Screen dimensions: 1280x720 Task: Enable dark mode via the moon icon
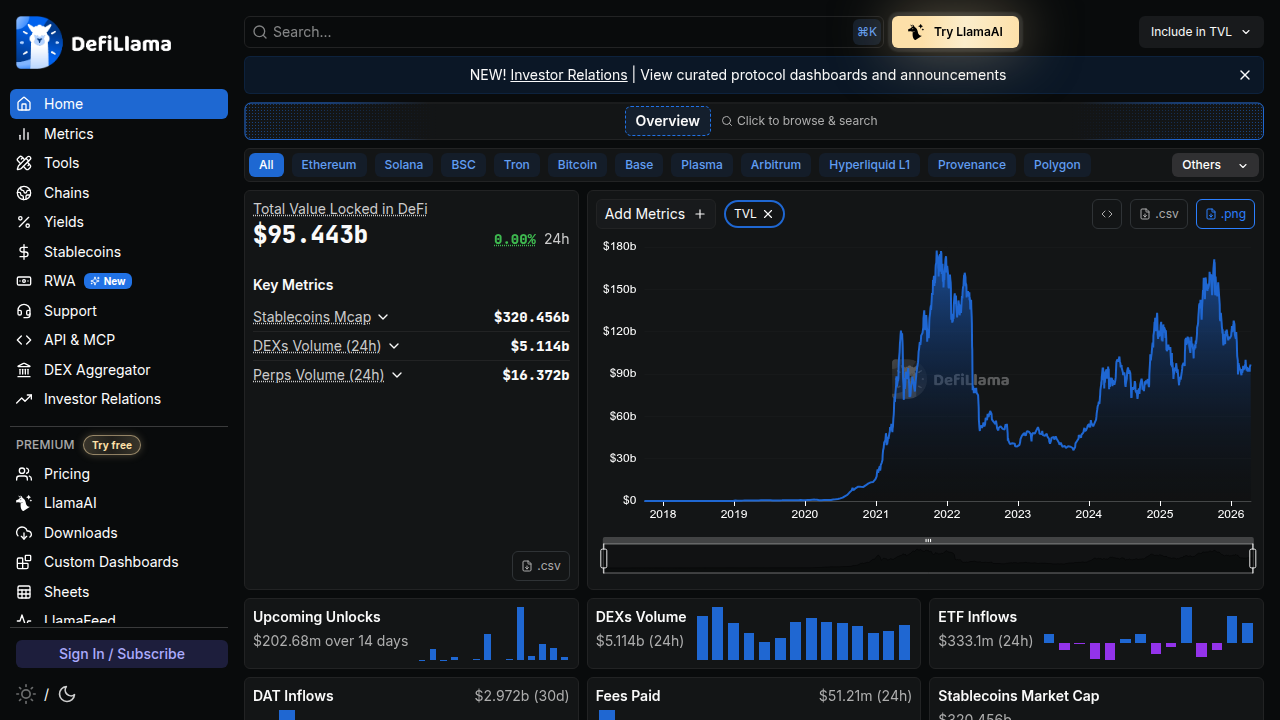(x=66, y=694)
